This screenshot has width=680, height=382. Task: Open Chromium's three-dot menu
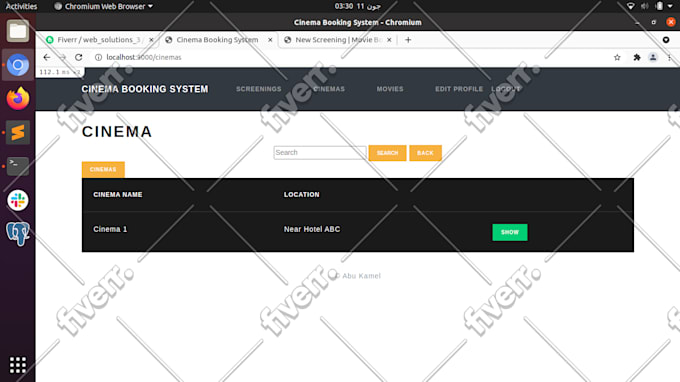pyautogui.click(x=669, y=57)
